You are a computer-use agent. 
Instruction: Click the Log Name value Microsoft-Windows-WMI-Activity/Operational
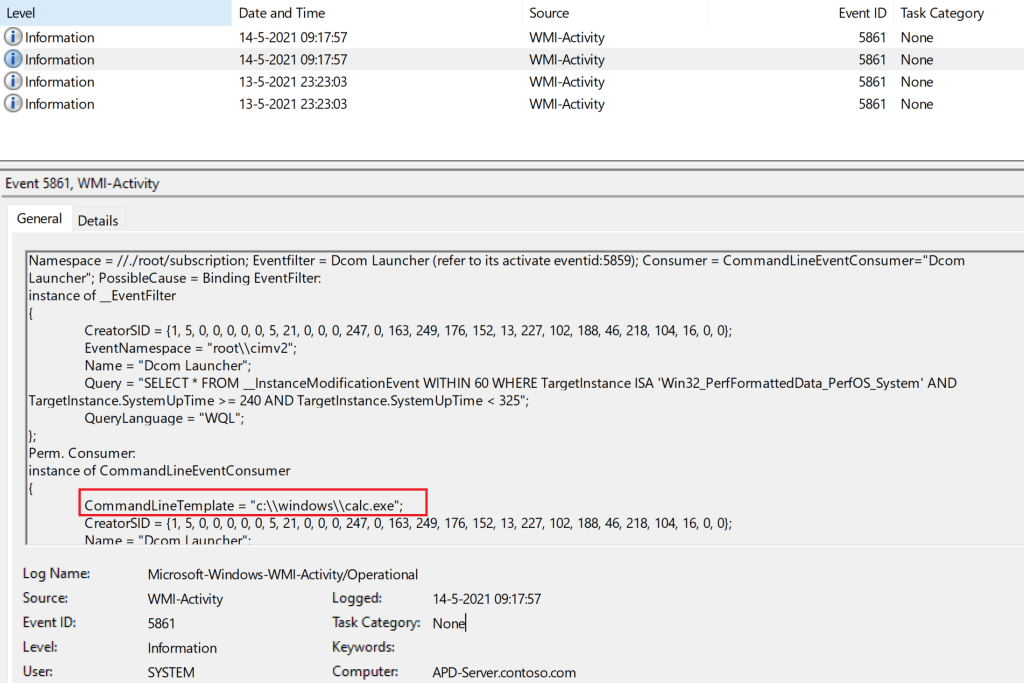(x=282, y=574)
